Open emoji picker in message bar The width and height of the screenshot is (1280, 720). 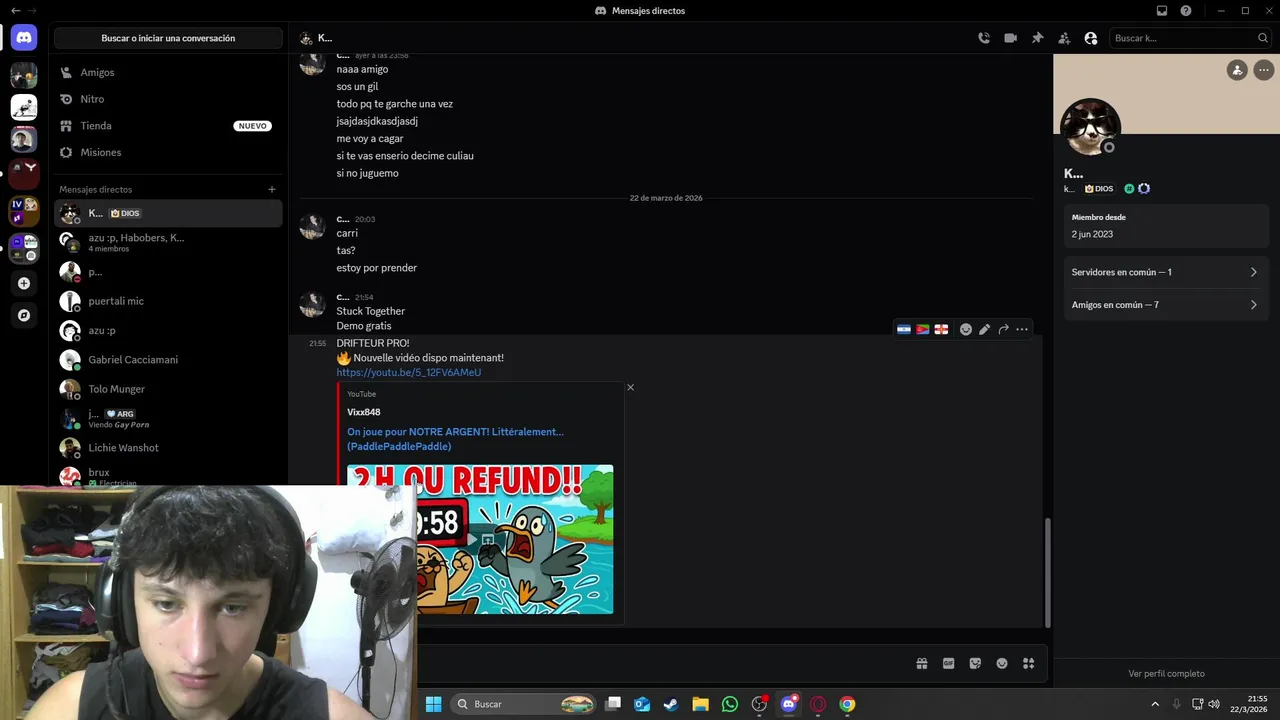coord(1002,663)
